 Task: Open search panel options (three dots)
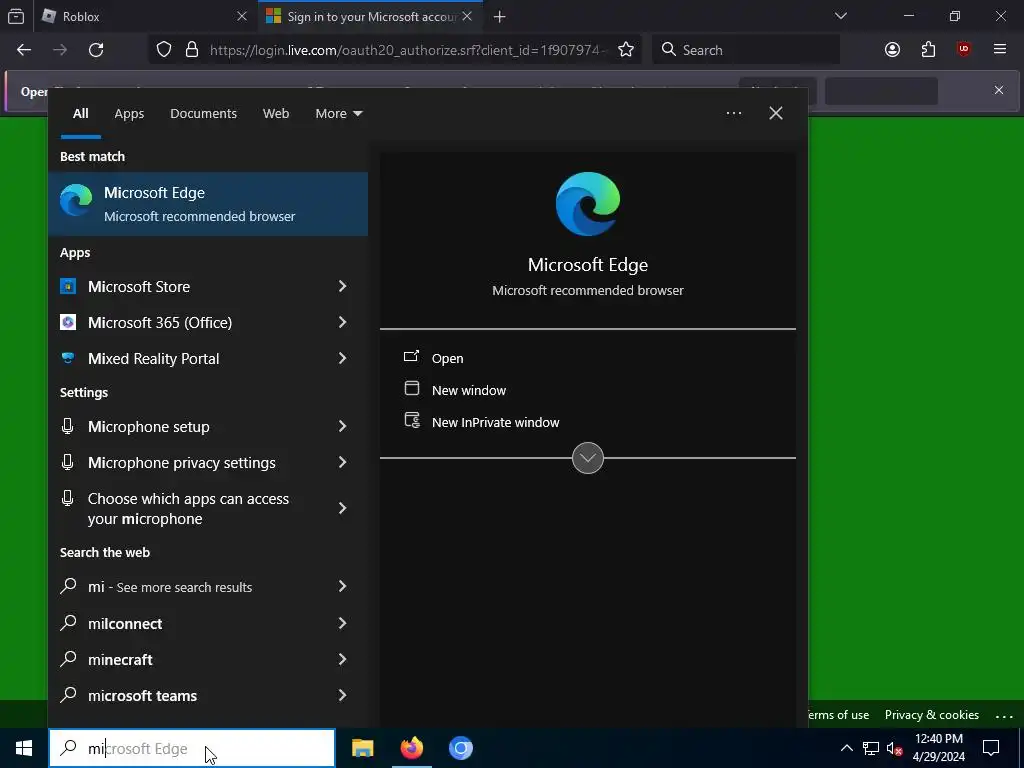tap(733, 114)
